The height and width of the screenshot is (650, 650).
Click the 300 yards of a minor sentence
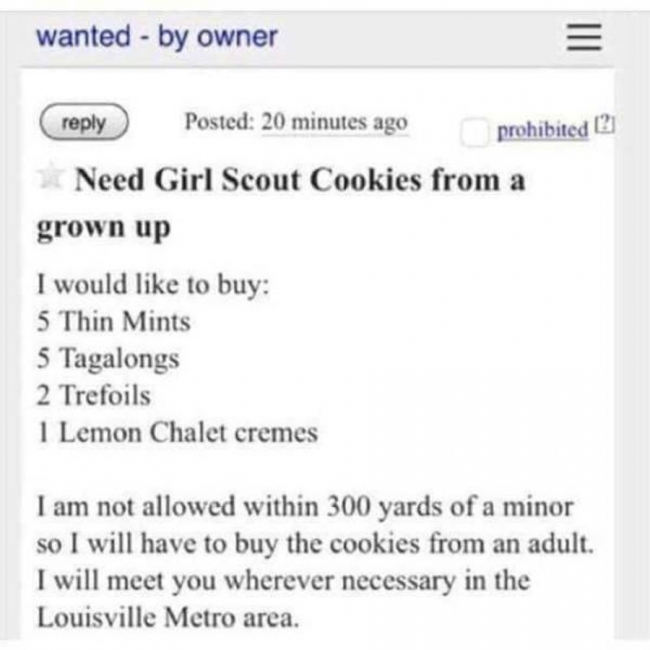[x=305, y=507]
